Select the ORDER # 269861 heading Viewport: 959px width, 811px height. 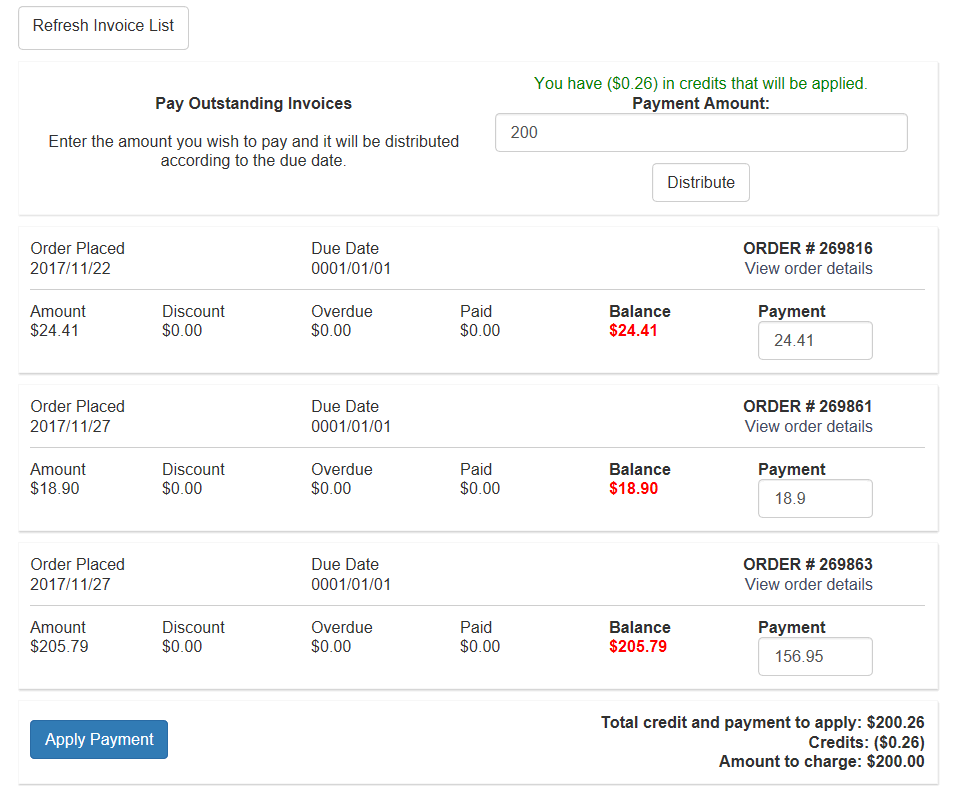[x=808, y=407]
